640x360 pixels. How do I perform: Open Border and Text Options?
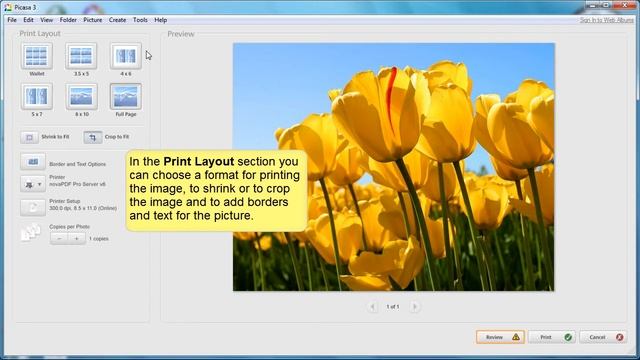click(x=33, y=162)
